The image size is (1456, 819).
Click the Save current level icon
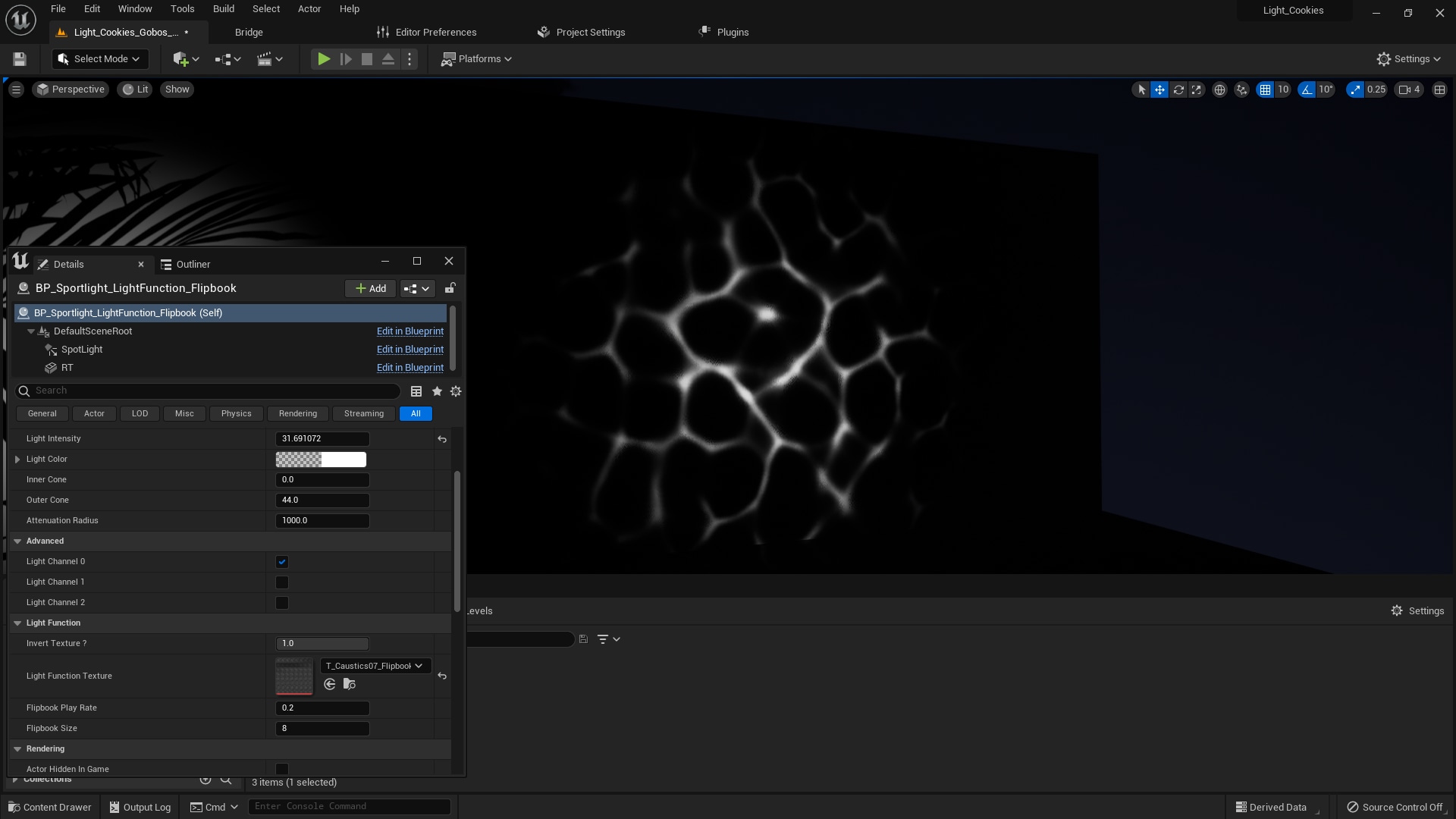18,58
